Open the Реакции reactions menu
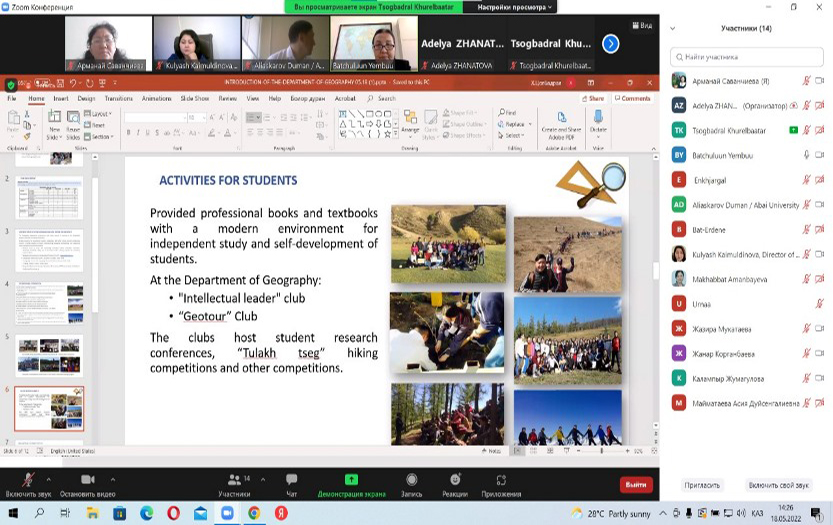Screen dimensions: 833x525 (455, 480)
